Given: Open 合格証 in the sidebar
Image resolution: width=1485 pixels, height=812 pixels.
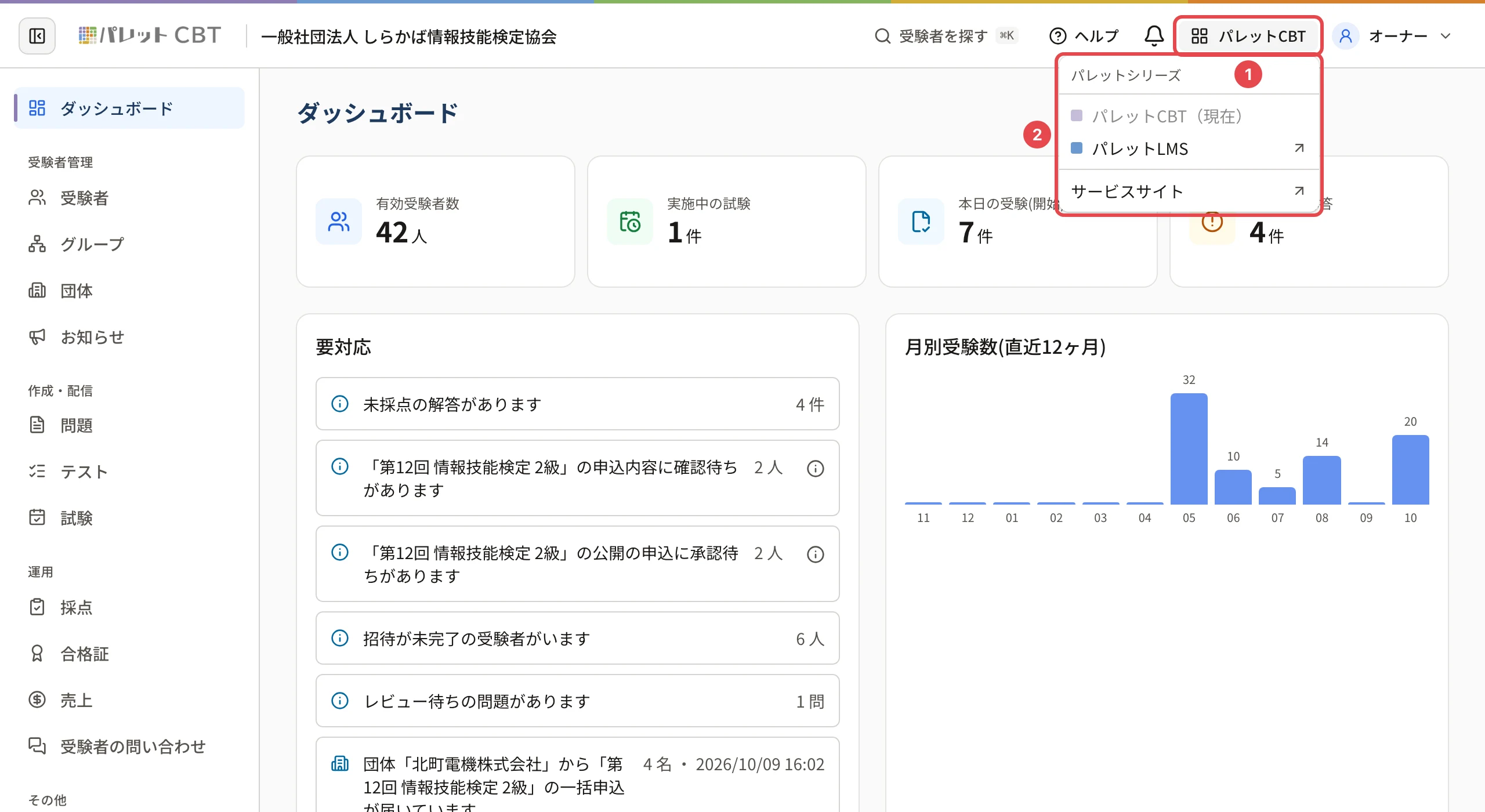Looking at the screenshot, I should pos(130,654).
